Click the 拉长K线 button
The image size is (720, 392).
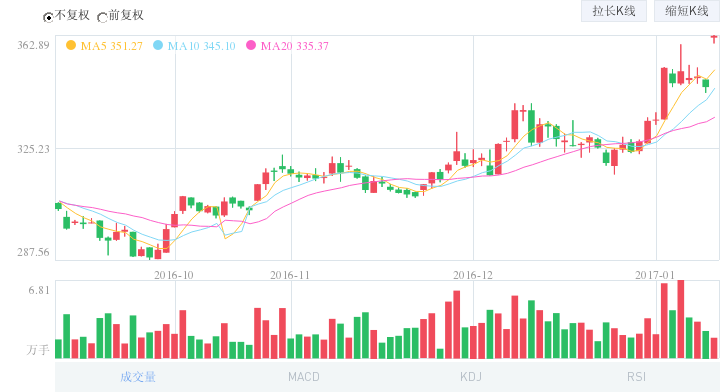[x=614, y=11]
